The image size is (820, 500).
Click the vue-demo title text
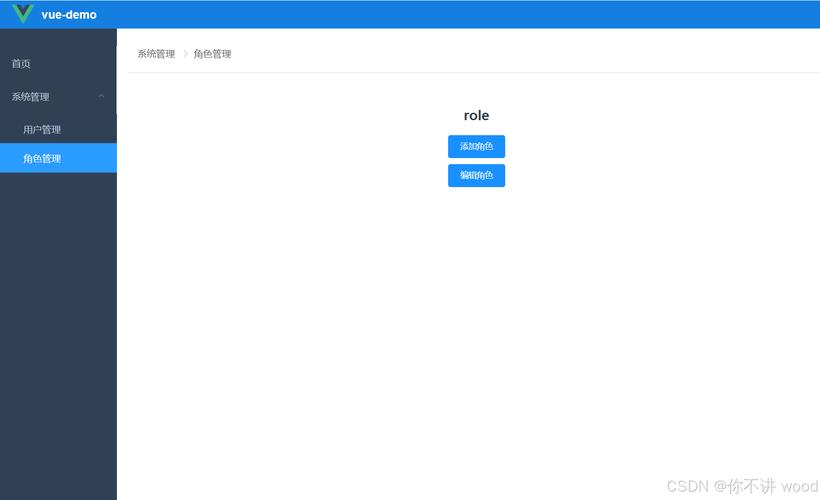(x=69, y=15)
